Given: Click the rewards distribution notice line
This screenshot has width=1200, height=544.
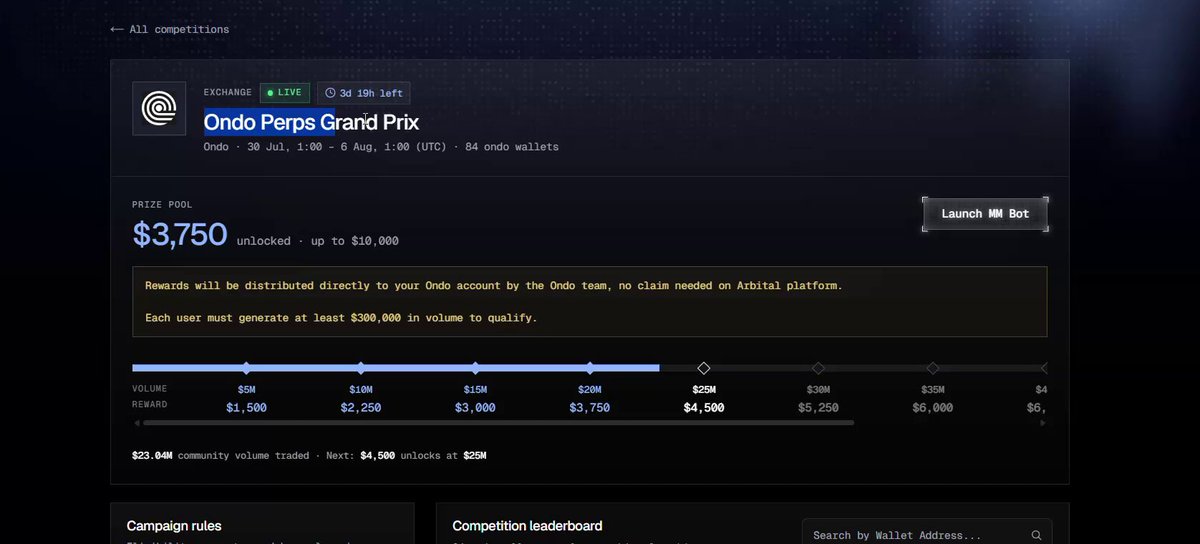Looking at the screenshot, I should point(494,286).
